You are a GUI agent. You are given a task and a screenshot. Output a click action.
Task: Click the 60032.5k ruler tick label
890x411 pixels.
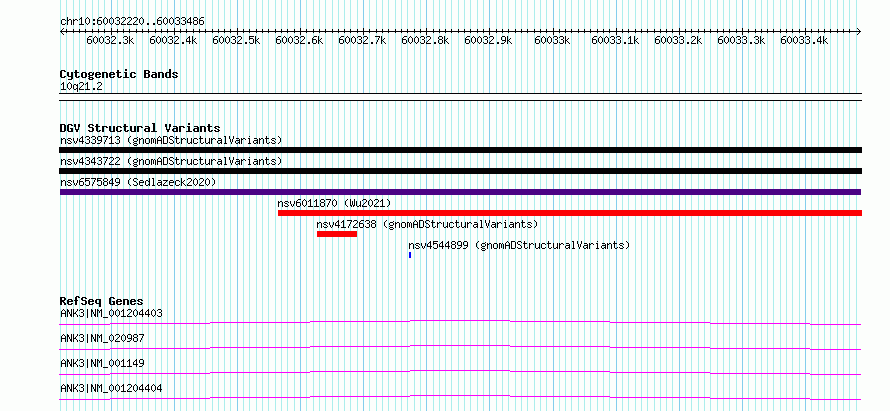tap(237, 40)
